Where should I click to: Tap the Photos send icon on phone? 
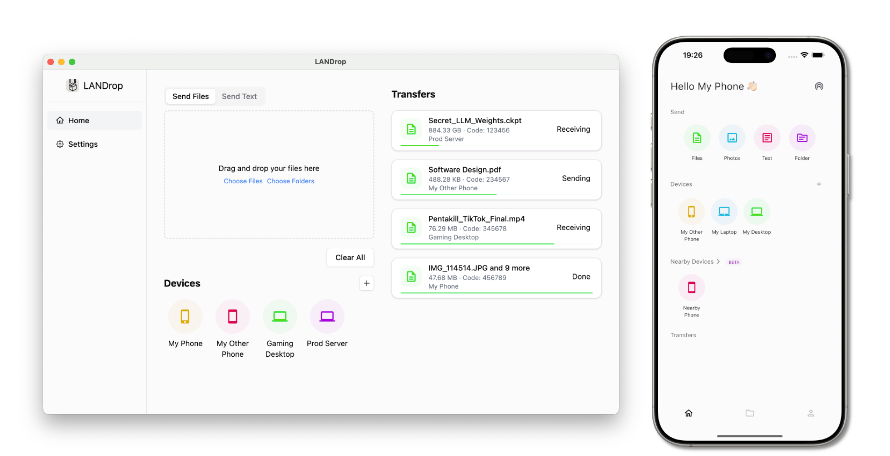coord(732,138)
